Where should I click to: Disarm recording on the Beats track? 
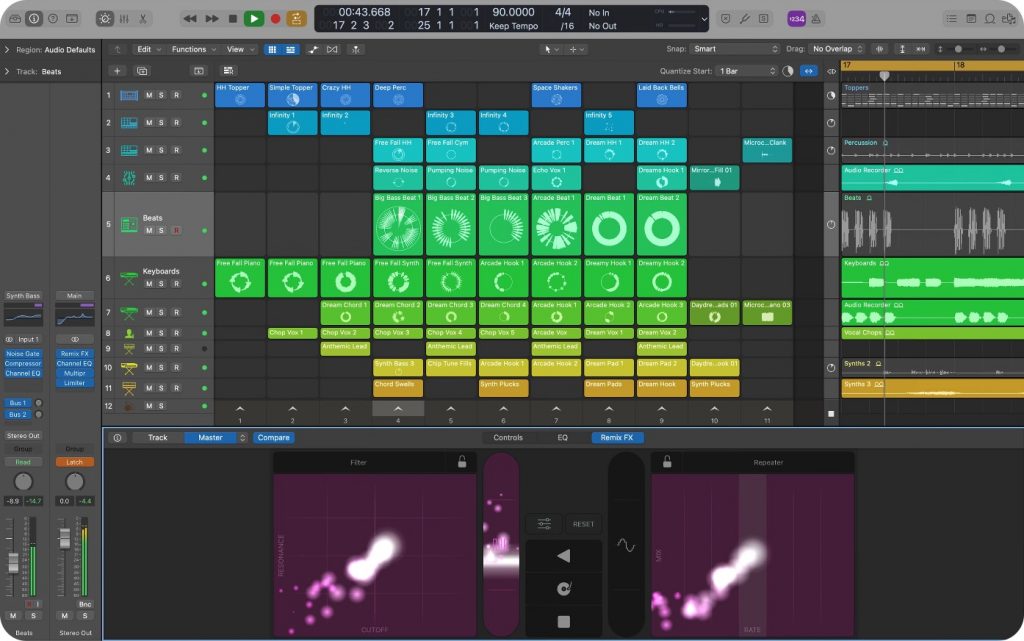[176, 231]
